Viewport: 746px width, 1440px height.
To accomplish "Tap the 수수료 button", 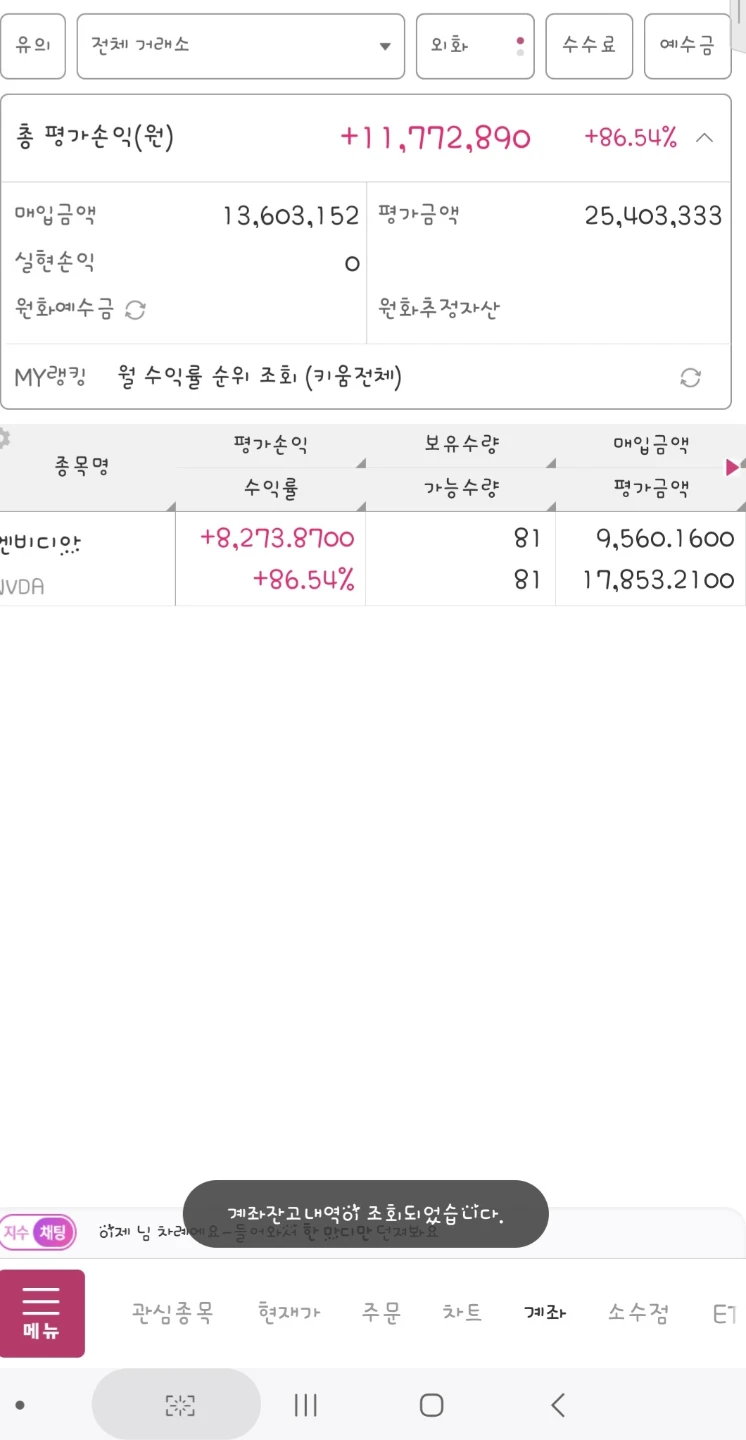I will 589,46.
